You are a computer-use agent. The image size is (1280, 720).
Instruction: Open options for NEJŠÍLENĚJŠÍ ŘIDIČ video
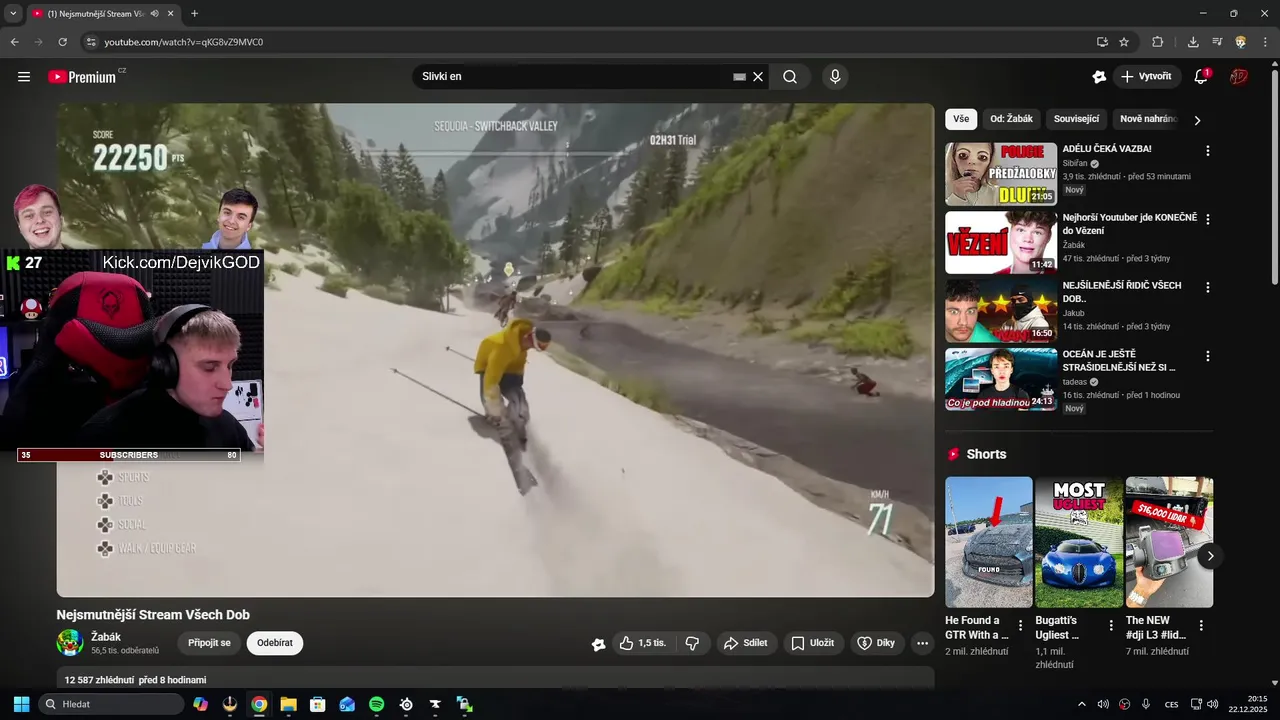(x=1207, y=287)
